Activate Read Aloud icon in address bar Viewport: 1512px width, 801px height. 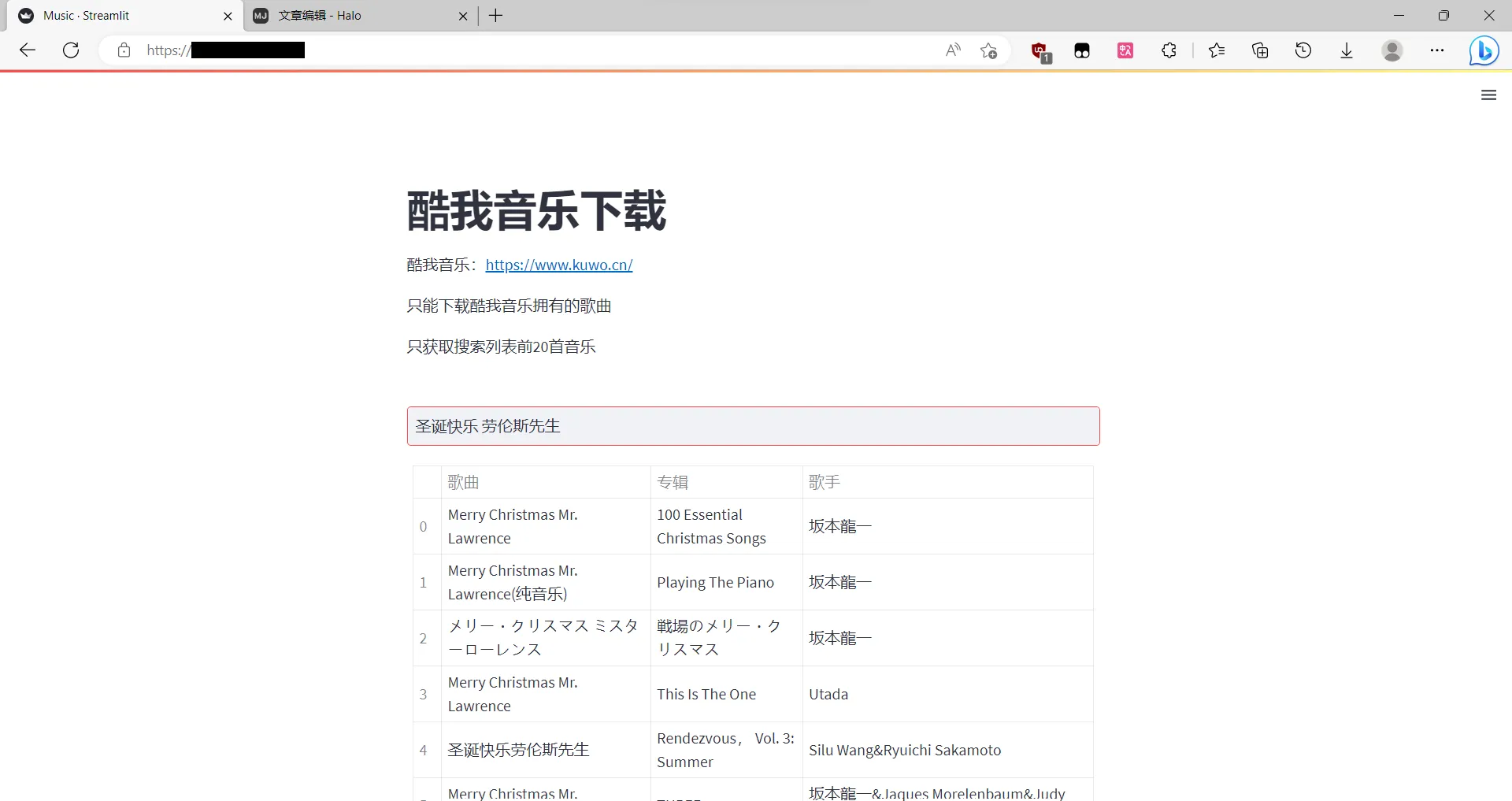point(953,50)
